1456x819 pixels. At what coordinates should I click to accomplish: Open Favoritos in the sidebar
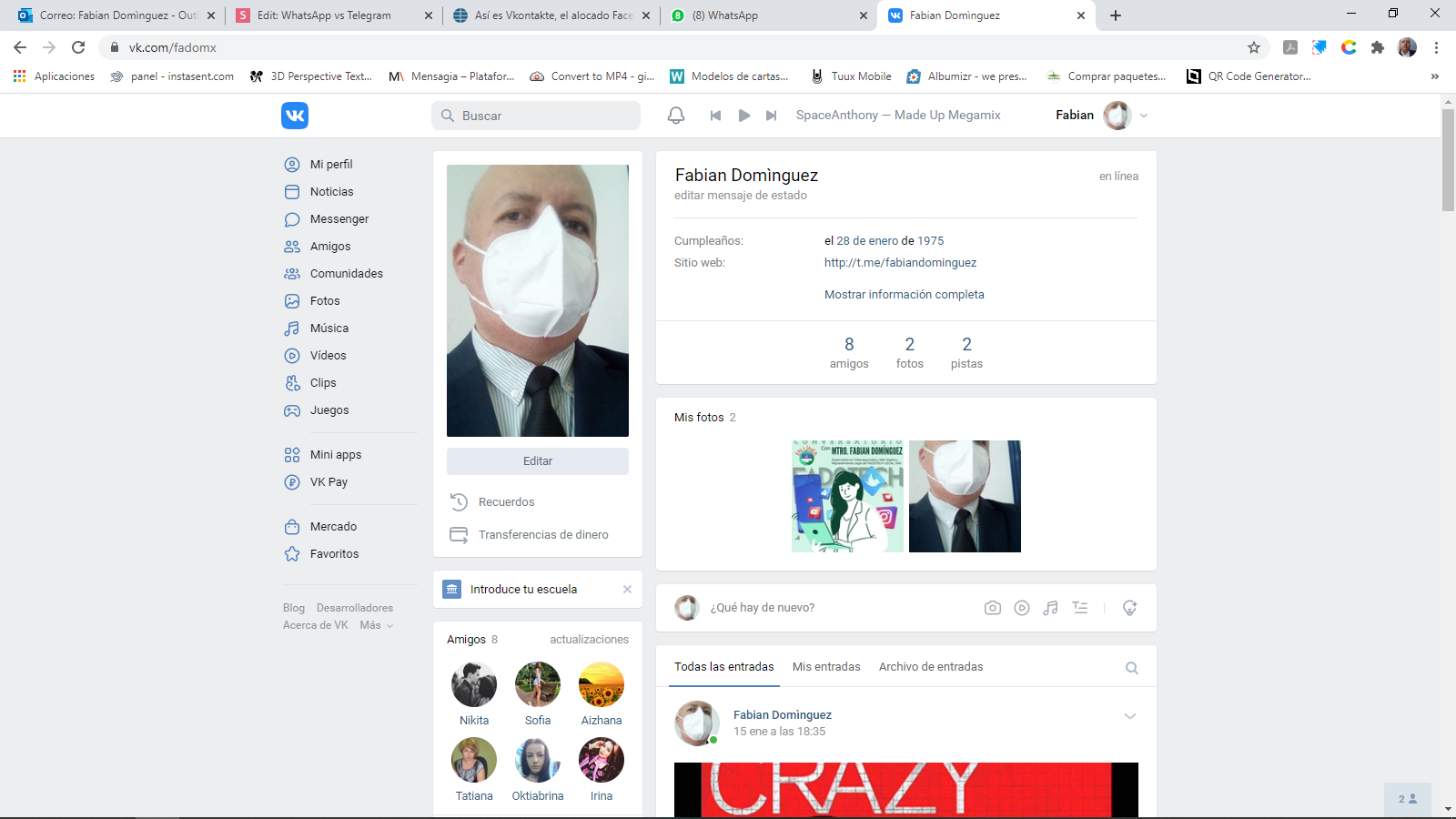[334, 554]
